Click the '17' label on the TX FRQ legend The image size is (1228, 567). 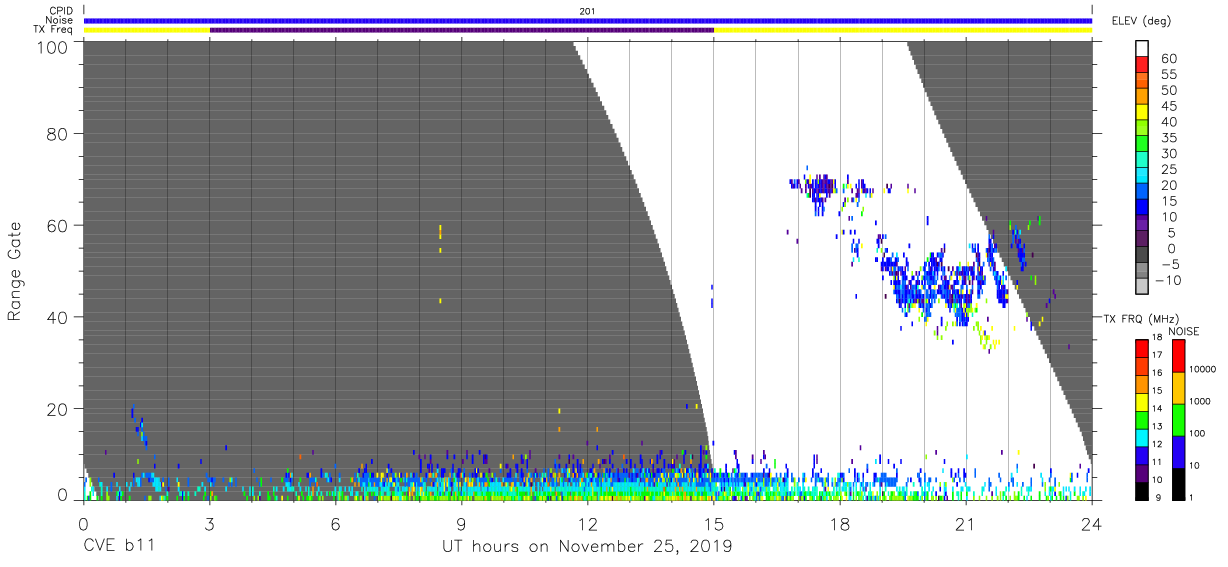(1158, 355)
